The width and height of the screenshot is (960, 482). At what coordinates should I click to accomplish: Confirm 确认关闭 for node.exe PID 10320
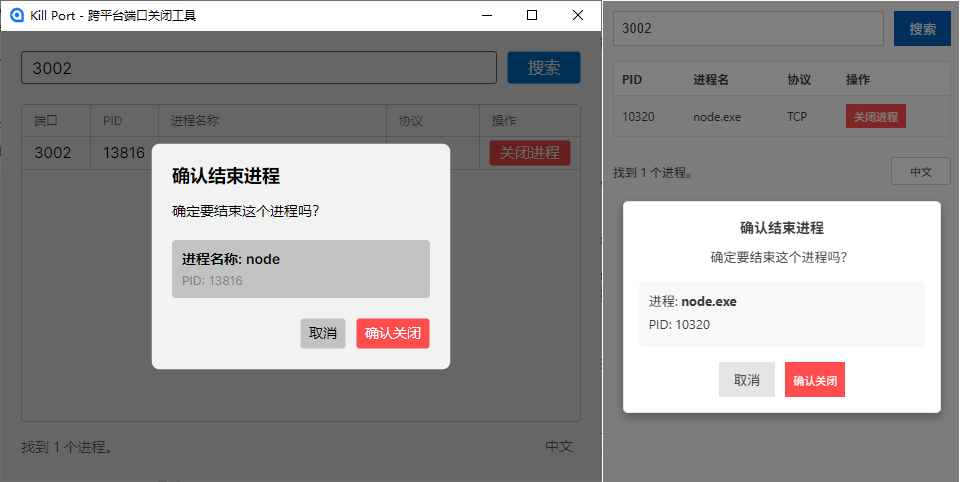click(x=815, y=380)
